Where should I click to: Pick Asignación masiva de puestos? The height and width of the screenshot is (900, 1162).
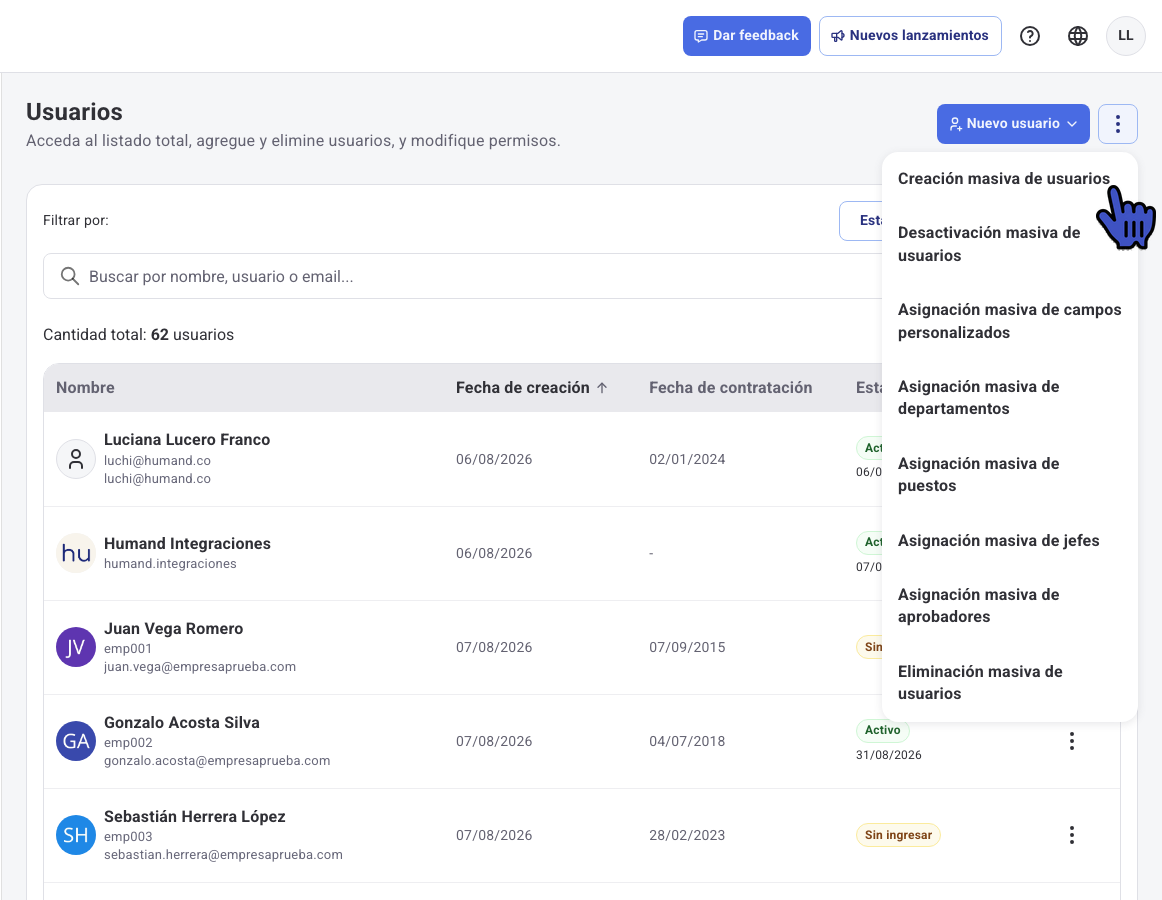(1010, 474)
